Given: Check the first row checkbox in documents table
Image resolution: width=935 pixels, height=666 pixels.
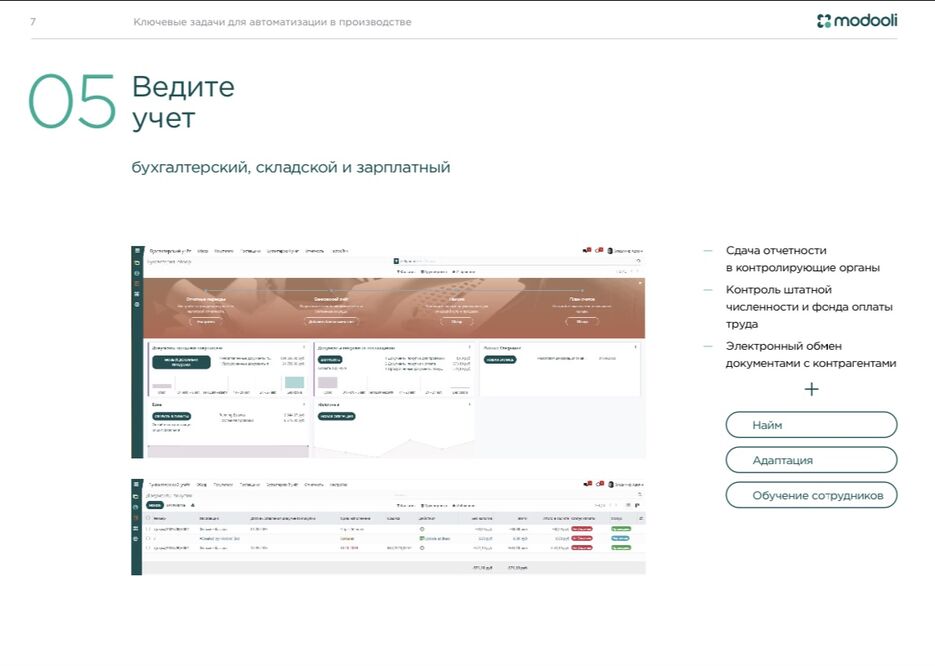Looking at the screenshot, I should point(150,529).
